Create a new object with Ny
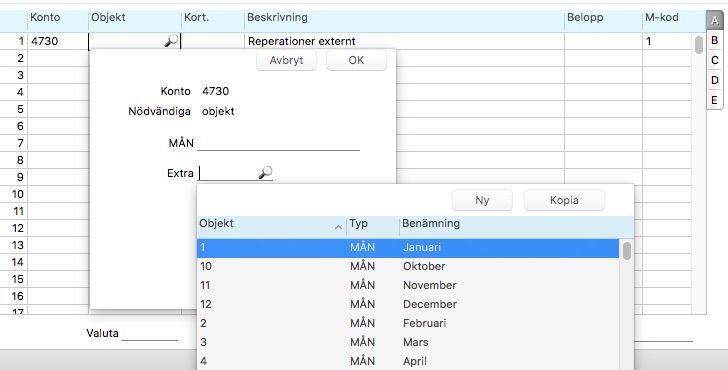 click(x=482, y=200)
